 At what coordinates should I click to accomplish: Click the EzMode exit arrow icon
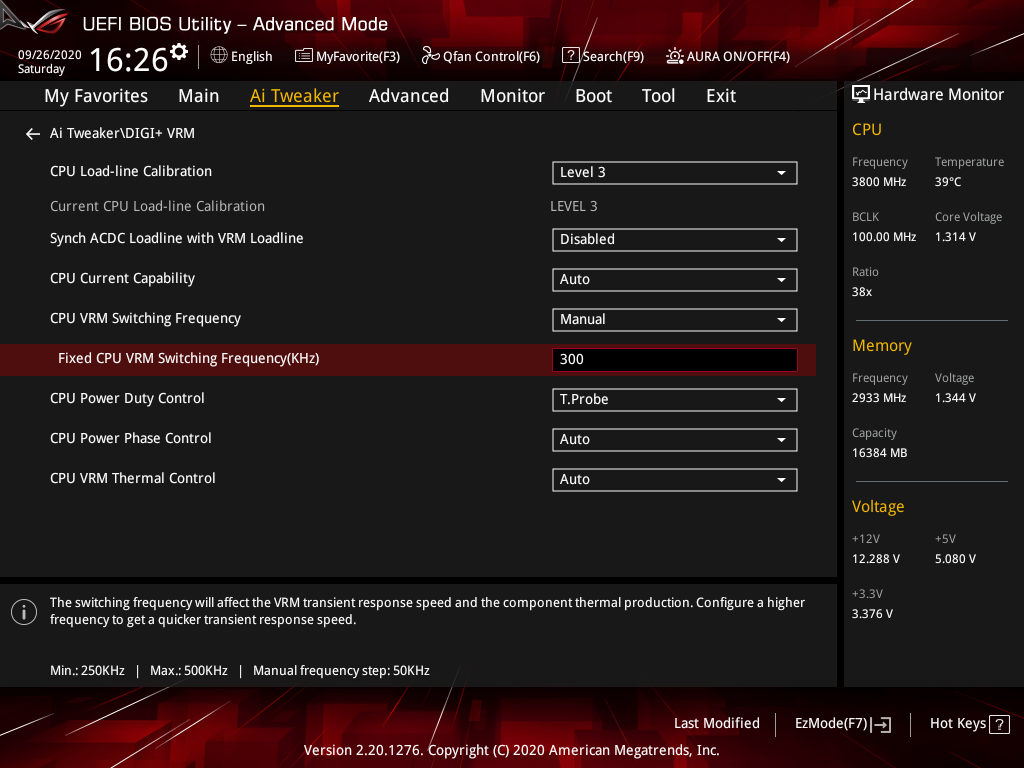881,724
